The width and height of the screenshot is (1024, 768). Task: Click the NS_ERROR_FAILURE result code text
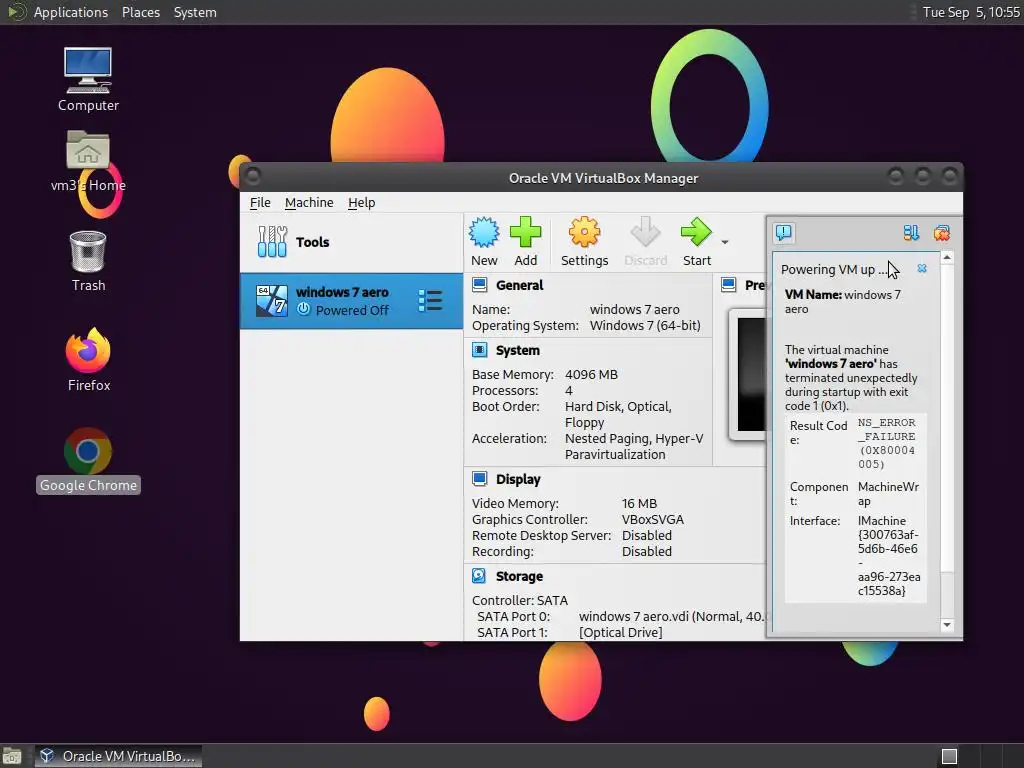pyautogui.click(x=887, y=443)
